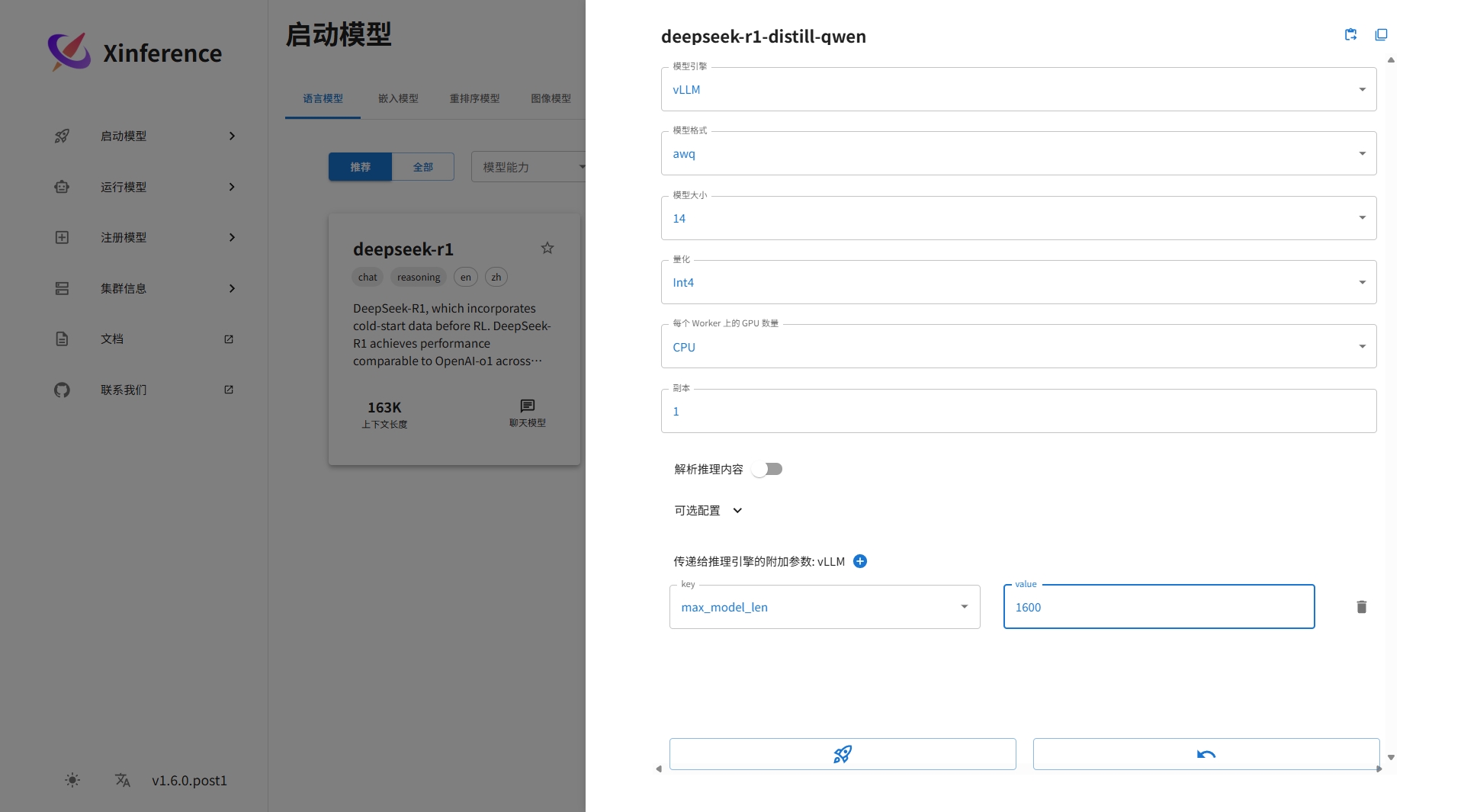Delete the max_model_len parameter with trash icon
This screenshot has height=812, width=1464.
click(x=1361, y=607)
